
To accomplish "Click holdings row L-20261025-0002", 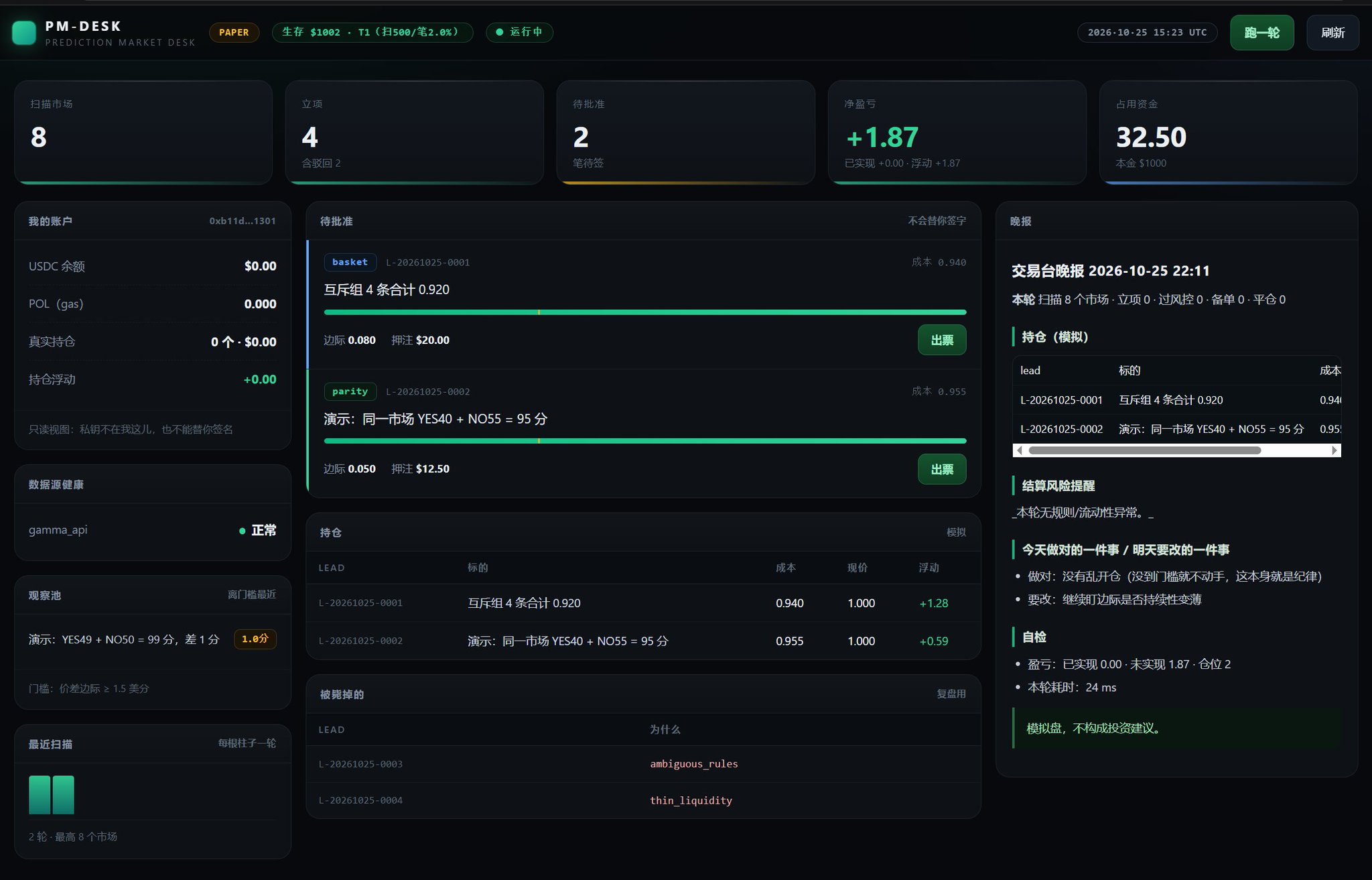I will [x=643, y=641].
